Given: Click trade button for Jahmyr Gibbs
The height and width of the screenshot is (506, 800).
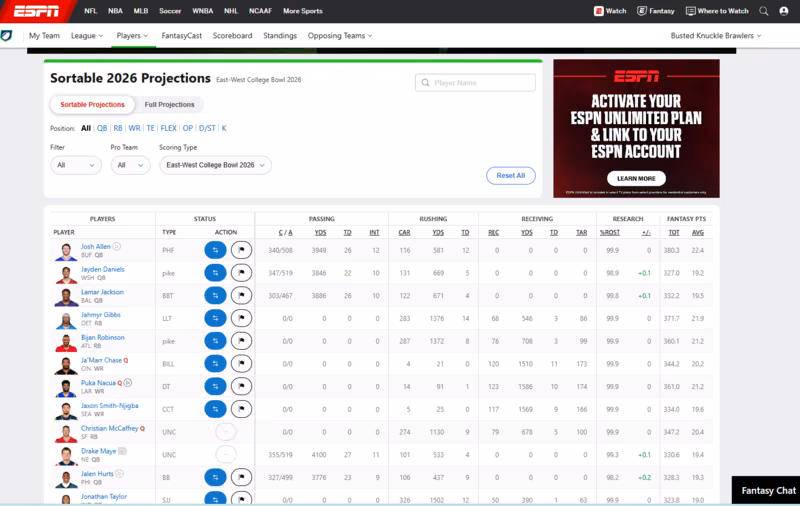Looking at the screenshot, I should [x=215, y=318].
